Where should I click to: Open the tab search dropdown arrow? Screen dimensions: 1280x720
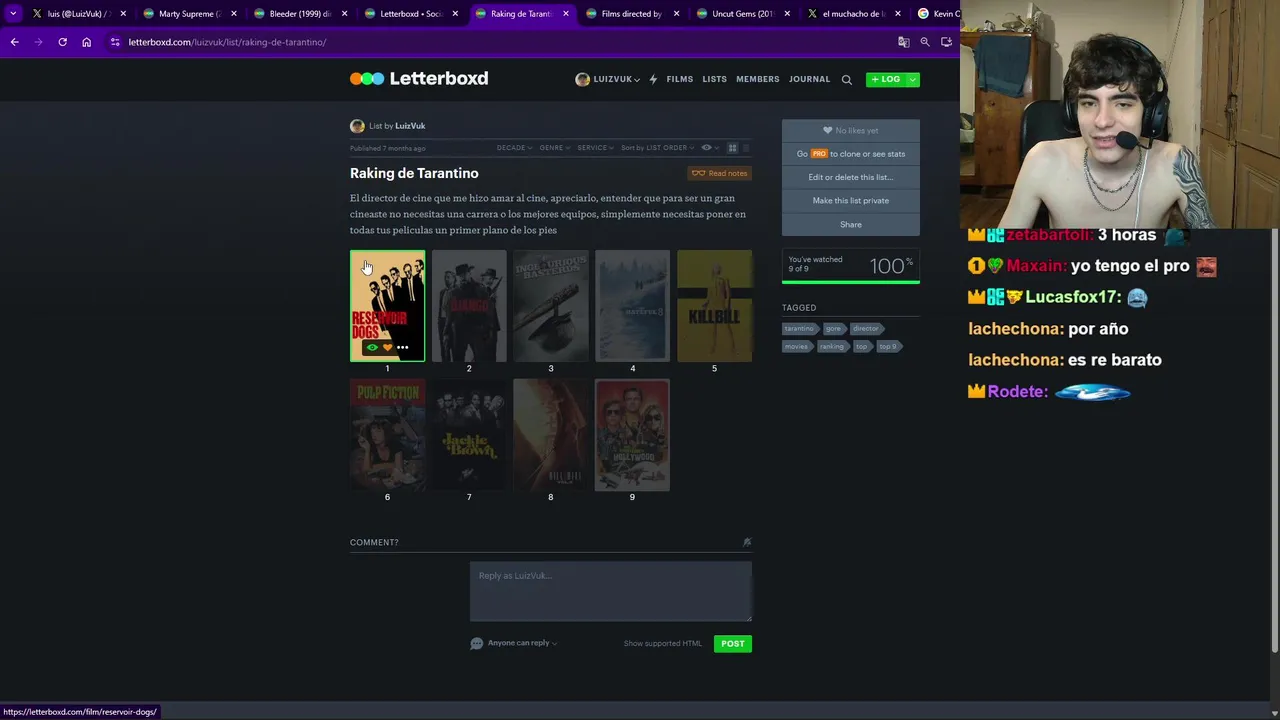(13, 14)
